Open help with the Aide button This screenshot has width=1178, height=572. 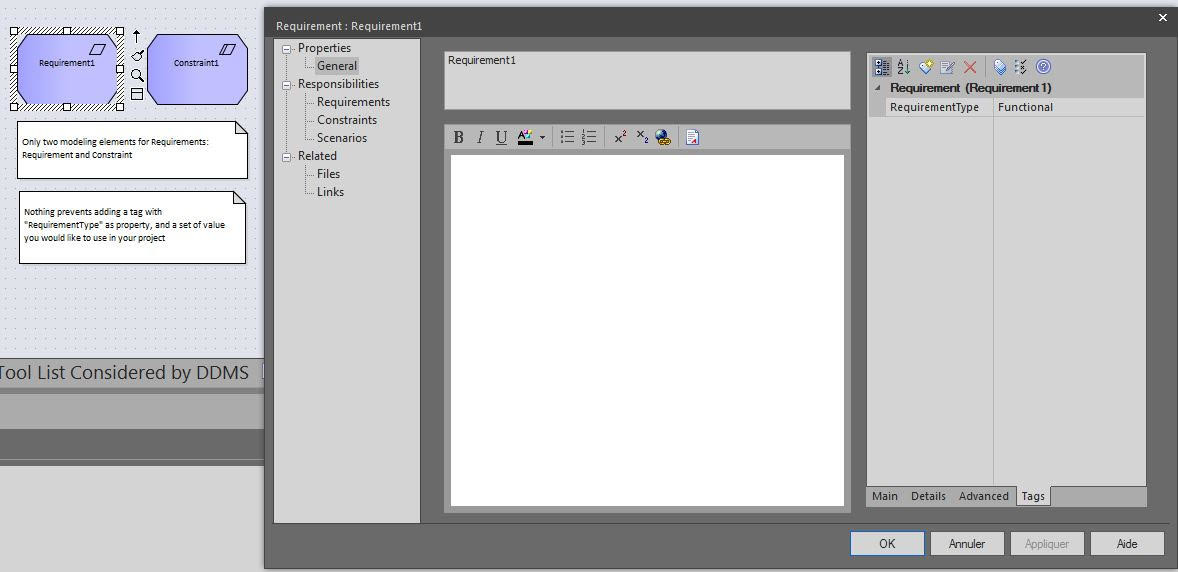[1127, 543]
